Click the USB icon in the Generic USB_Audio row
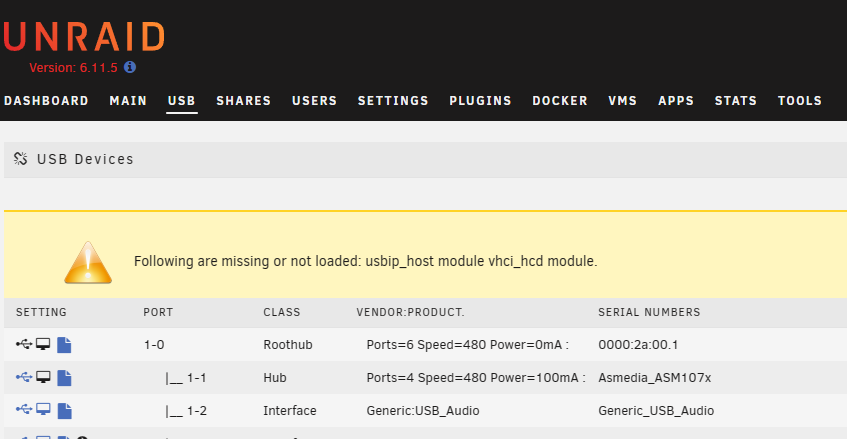The height and width of the screenshot is (439, 847). point(24,410)
